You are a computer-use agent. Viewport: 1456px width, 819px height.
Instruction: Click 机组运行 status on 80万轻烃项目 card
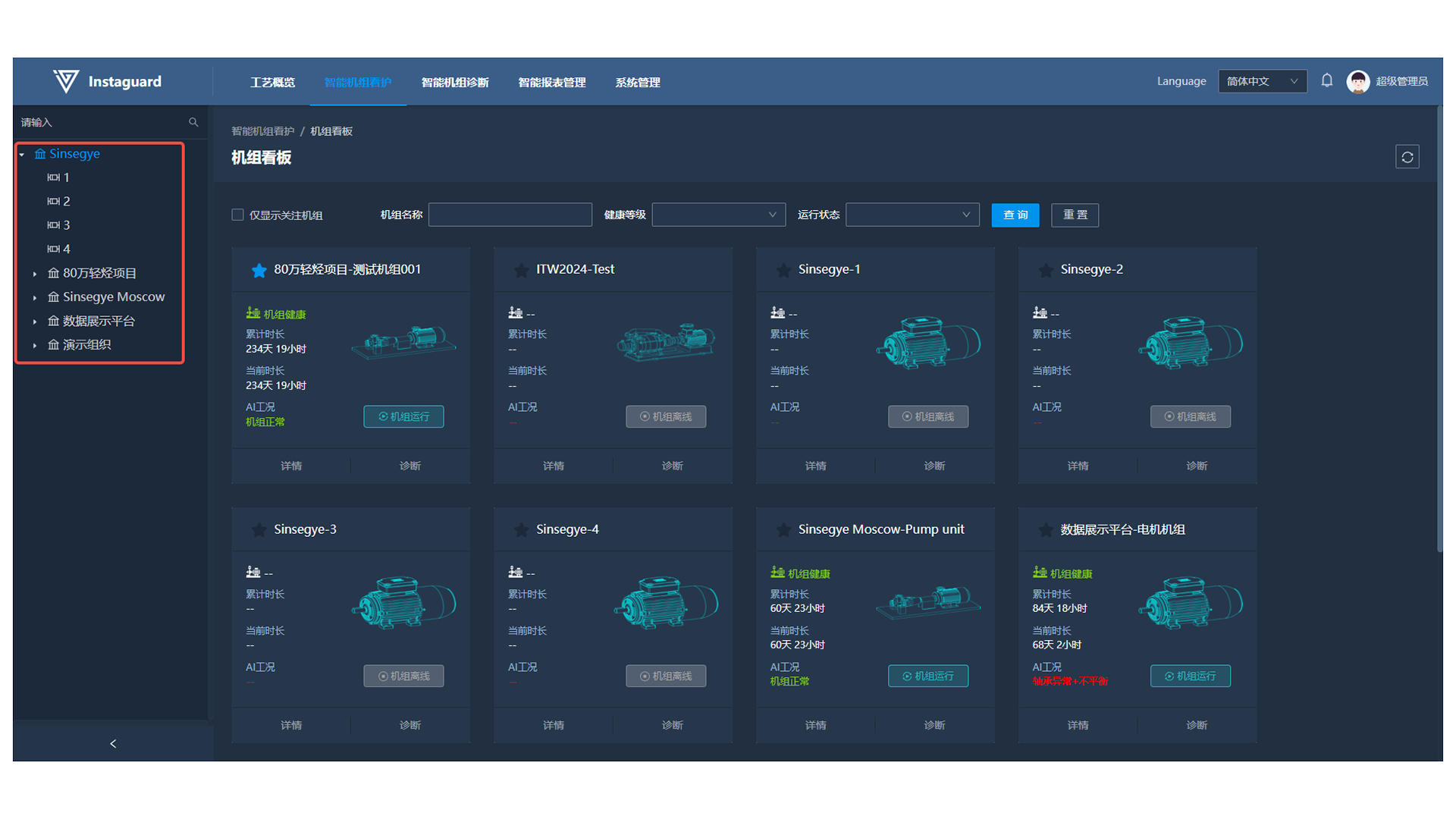403,416
